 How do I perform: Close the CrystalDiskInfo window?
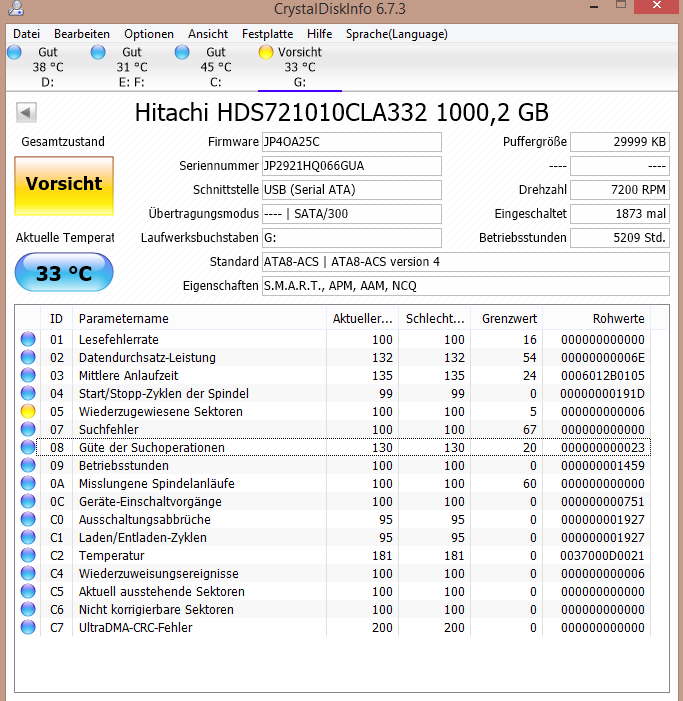[657, 6]
